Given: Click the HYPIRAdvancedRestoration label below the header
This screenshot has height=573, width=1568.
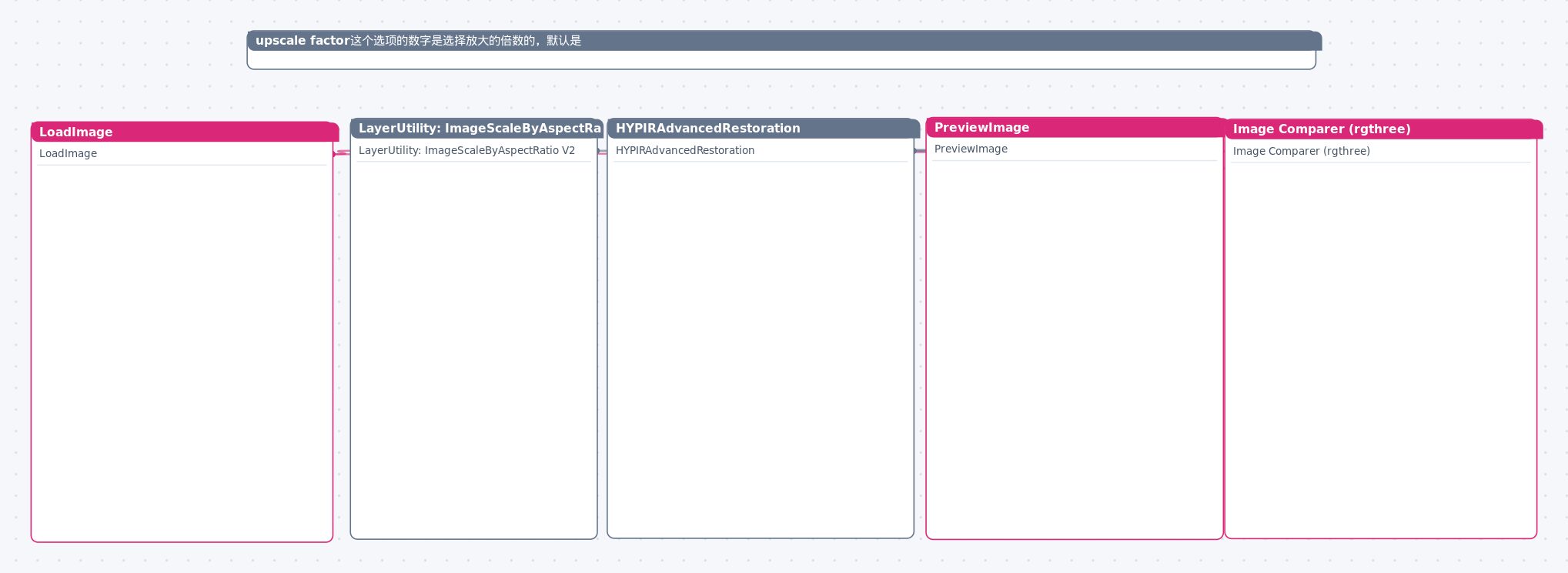Looking at the screenshot, I should 685,150.
